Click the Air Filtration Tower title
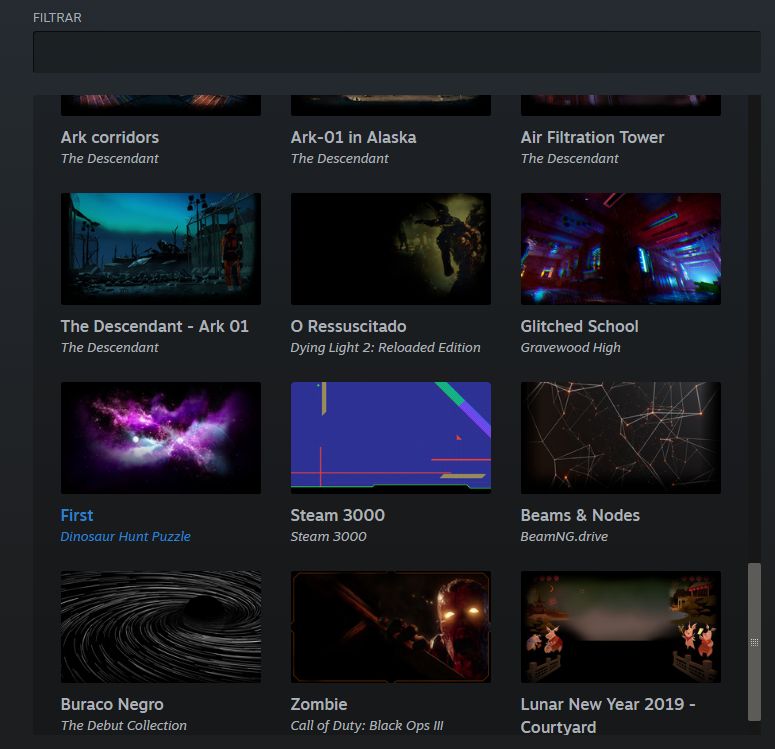Screen dimensions: 775x749 [592, 137]
